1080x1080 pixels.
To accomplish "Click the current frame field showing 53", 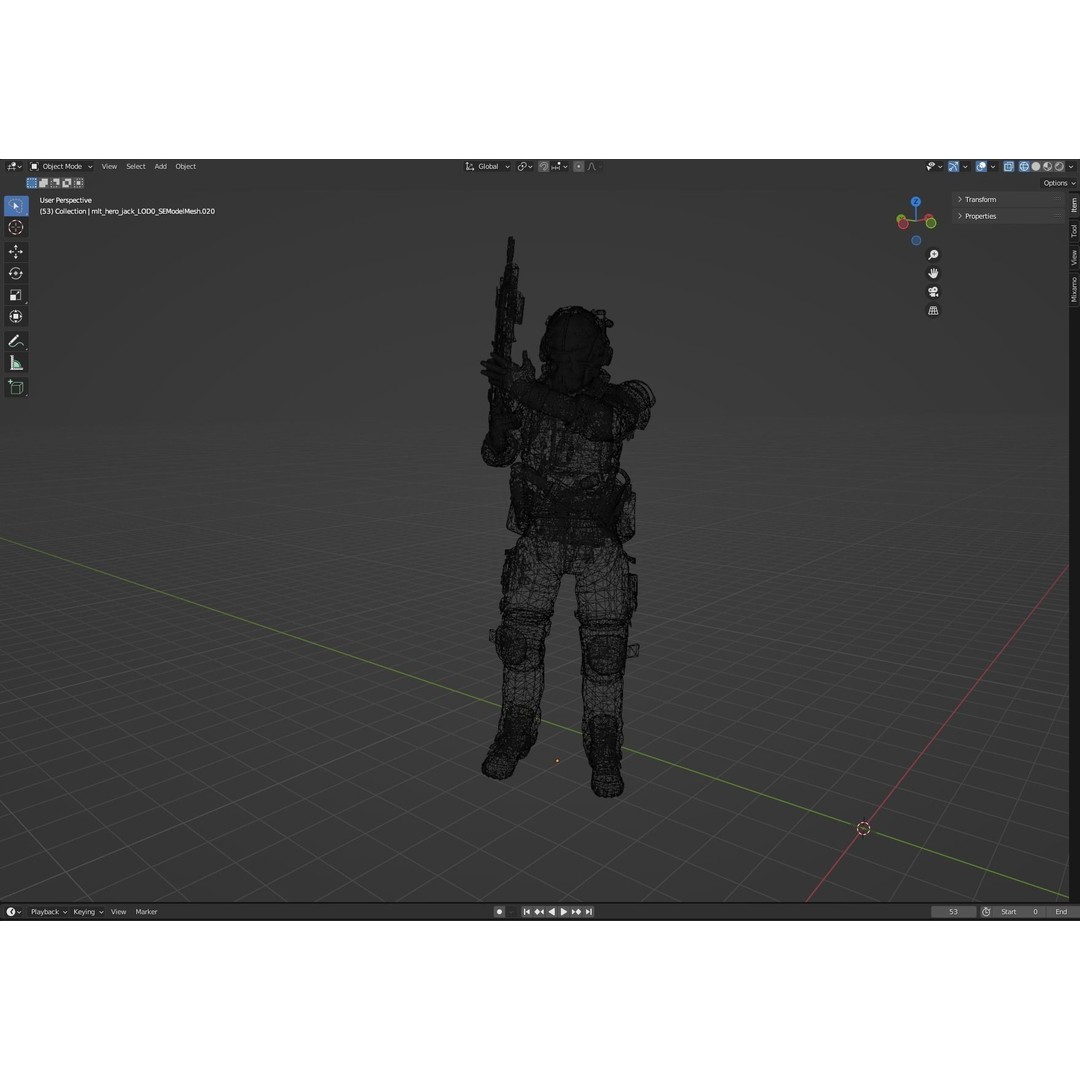I will pos(953,912).
